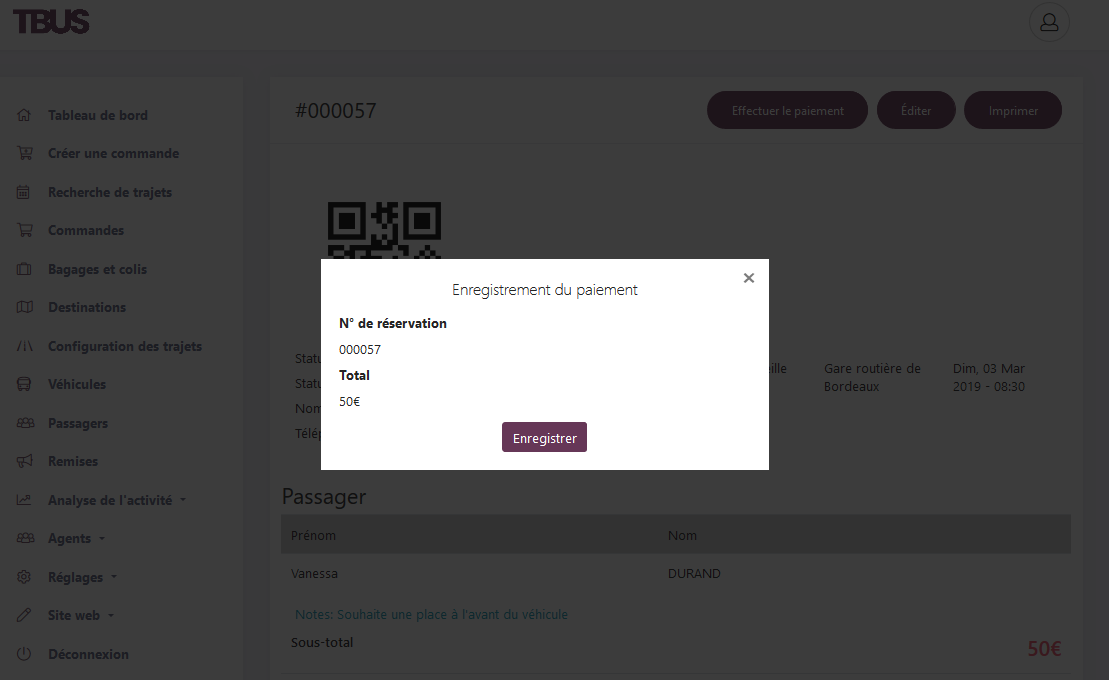
Task: Click the Créer une commande cart icon
Action: [25, 154]
